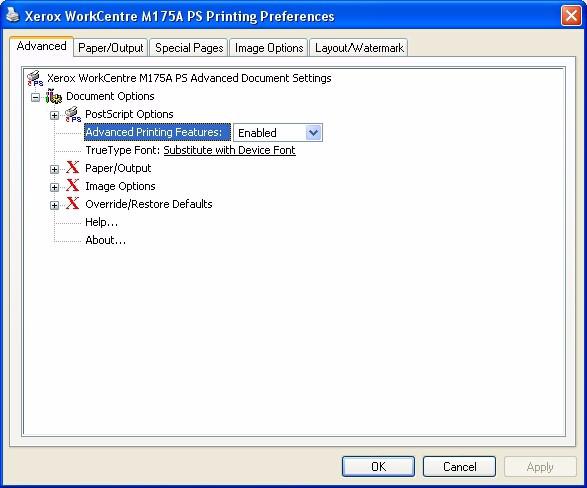Screen dimensions: 587x488
Task: Confirm settings with the OK button
Action: pos(378,467)
